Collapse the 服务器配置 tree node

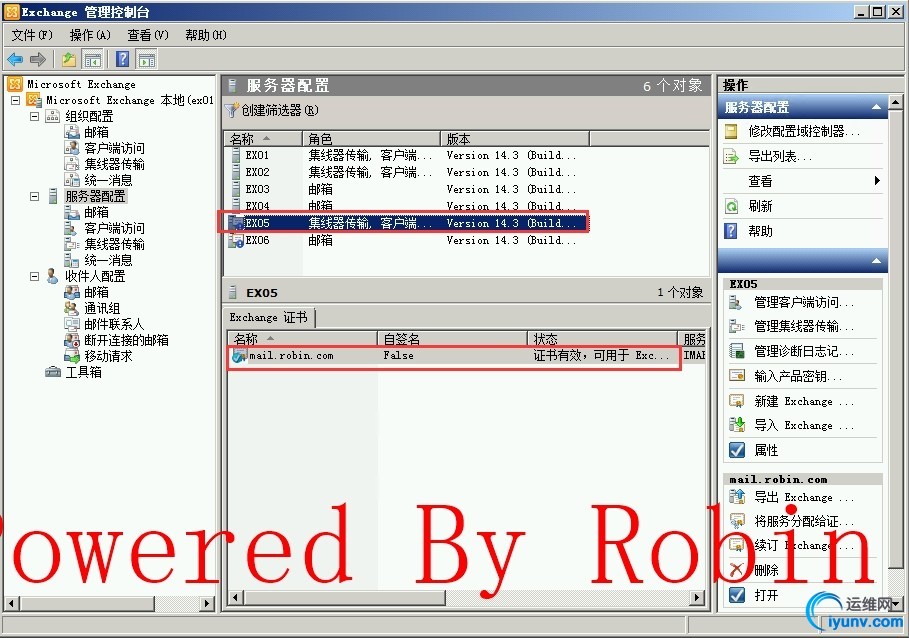point(34,196)
